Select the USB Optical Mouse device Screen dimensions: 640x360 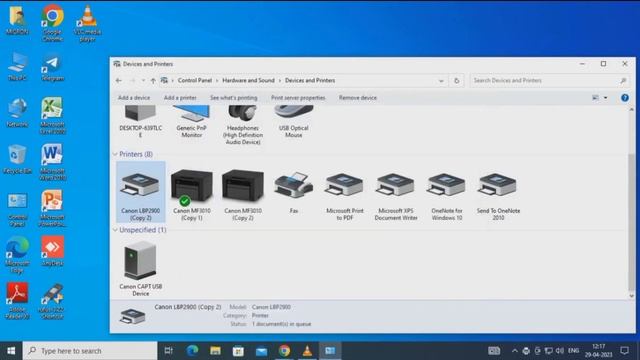(294, 121)
